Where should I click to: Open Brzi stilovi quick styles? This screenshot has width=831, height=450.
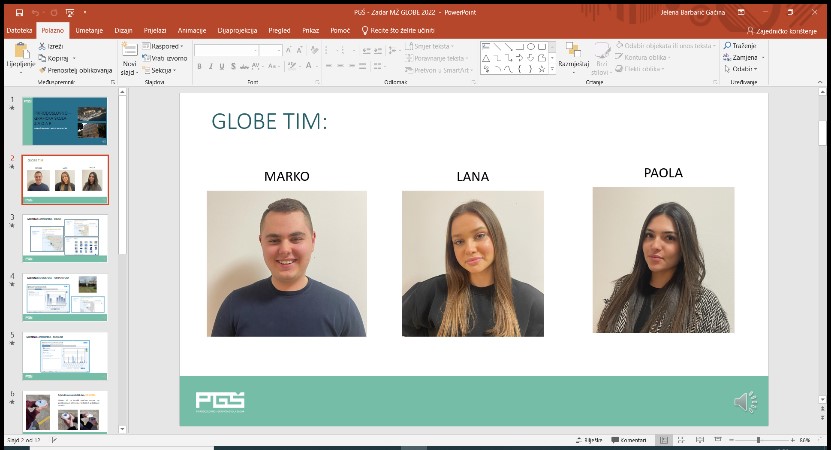(601, 58)
